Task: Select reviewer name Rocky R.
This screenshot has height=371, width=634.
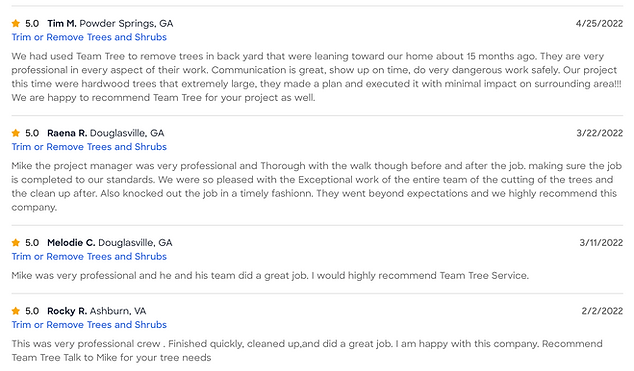Action: (67, 311)
